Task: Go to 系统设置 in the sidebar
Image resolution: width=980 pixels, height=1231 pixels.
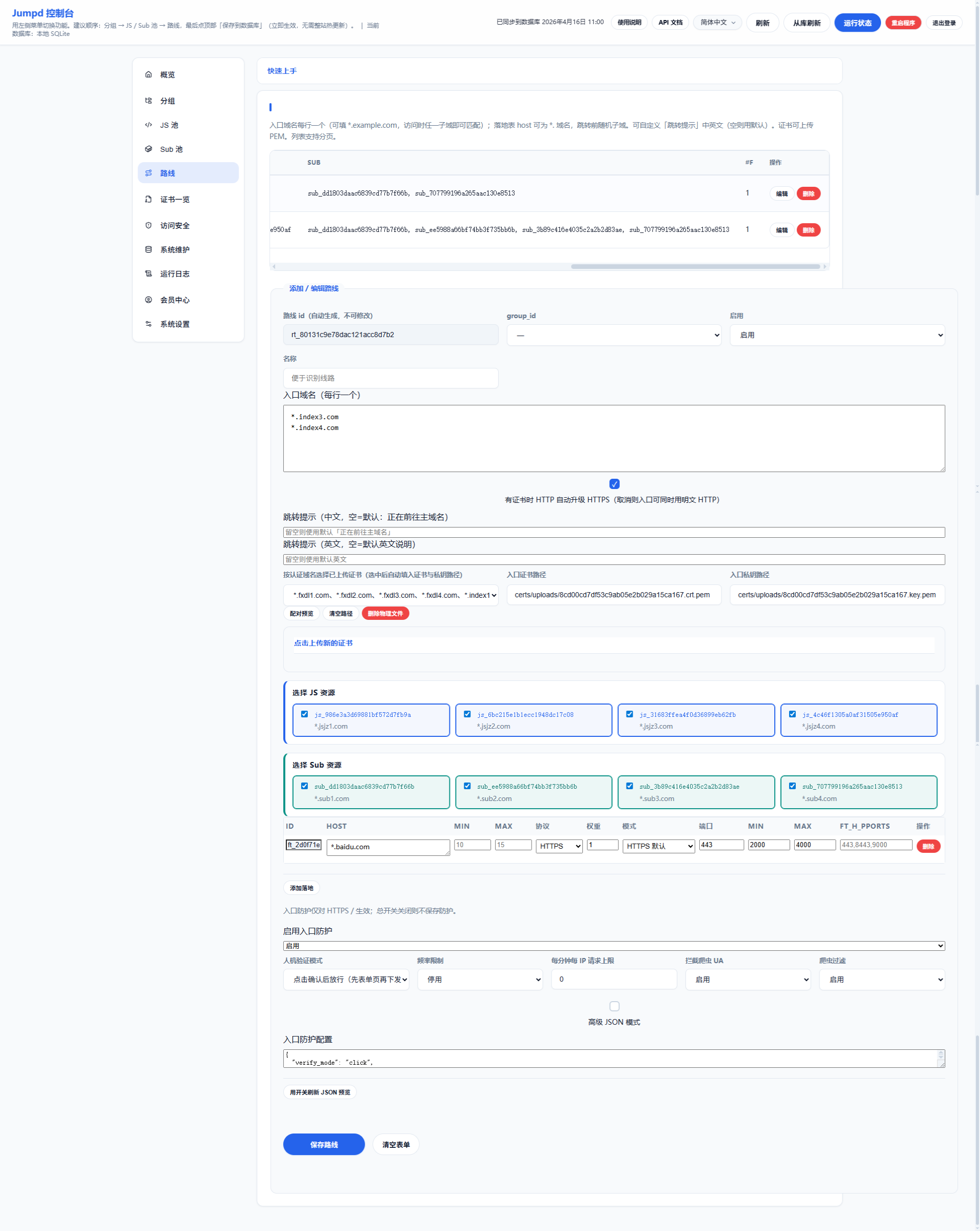Action: coord(174,324)
